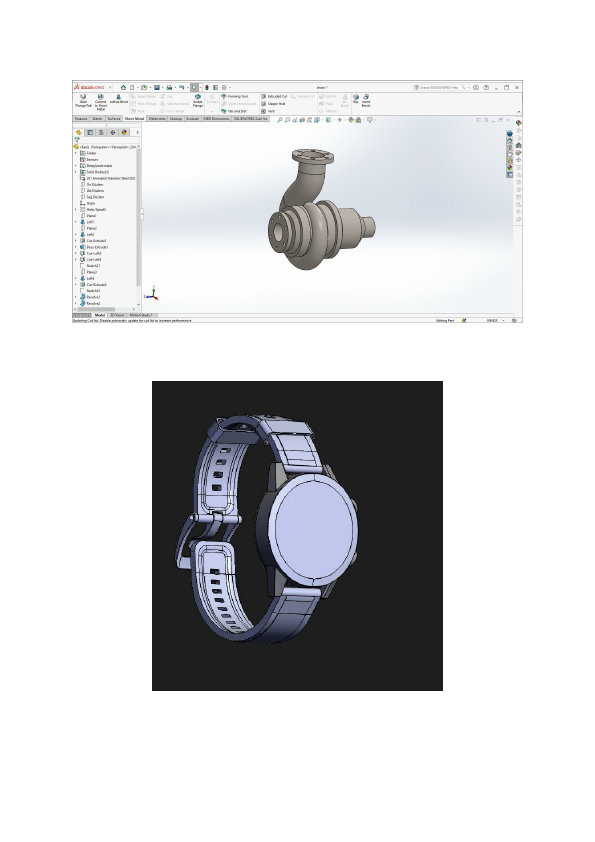Click the Help question mark icon

(486, 87)
